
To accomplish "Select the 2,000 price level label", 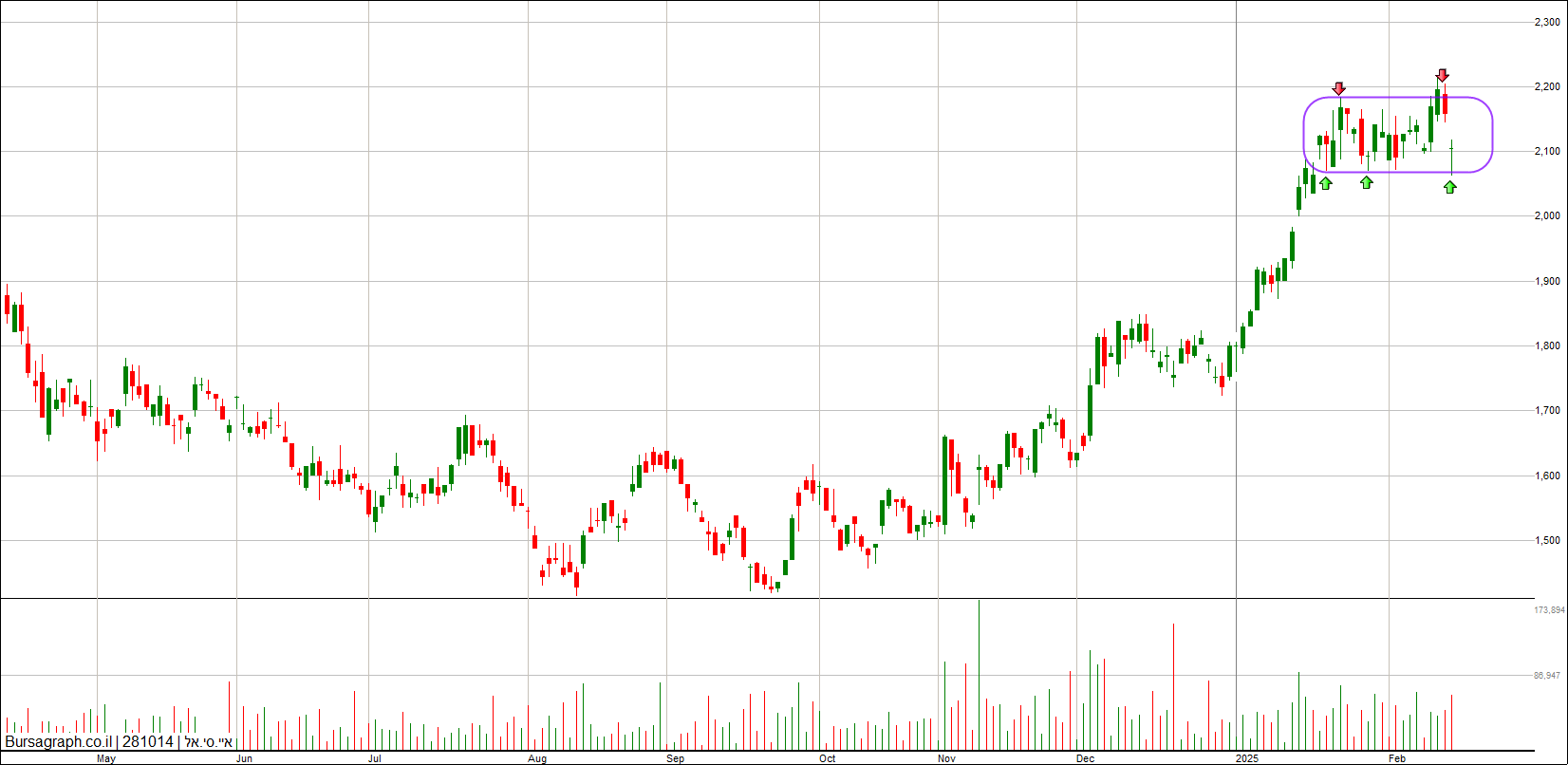I will point(1547,215).
